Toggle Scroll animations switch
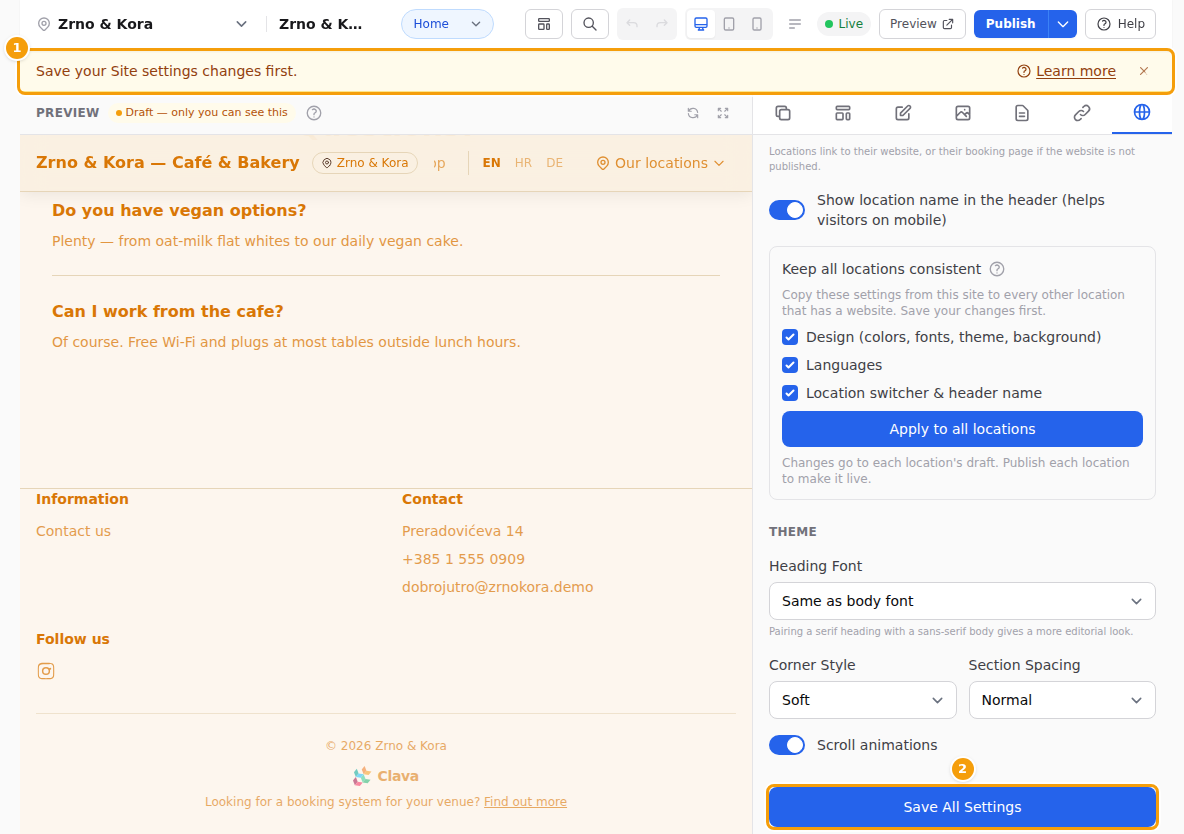 coord(787,745)
